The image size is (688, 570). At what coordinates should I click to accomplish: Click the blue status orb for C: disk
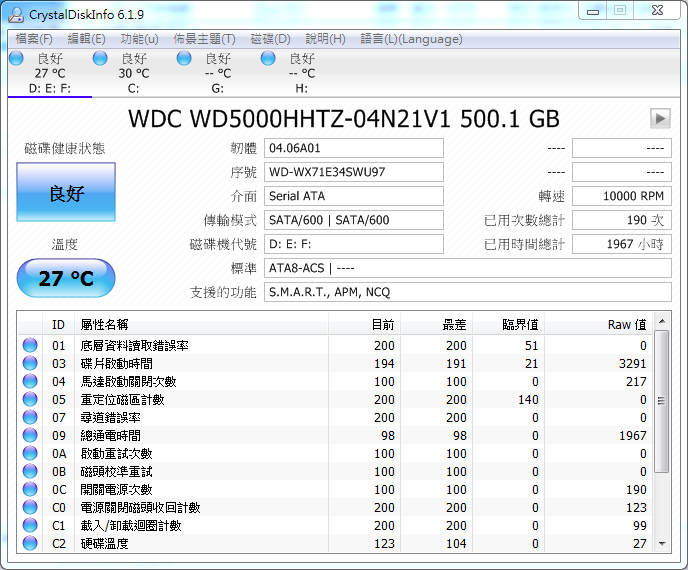tap(100, 58)
